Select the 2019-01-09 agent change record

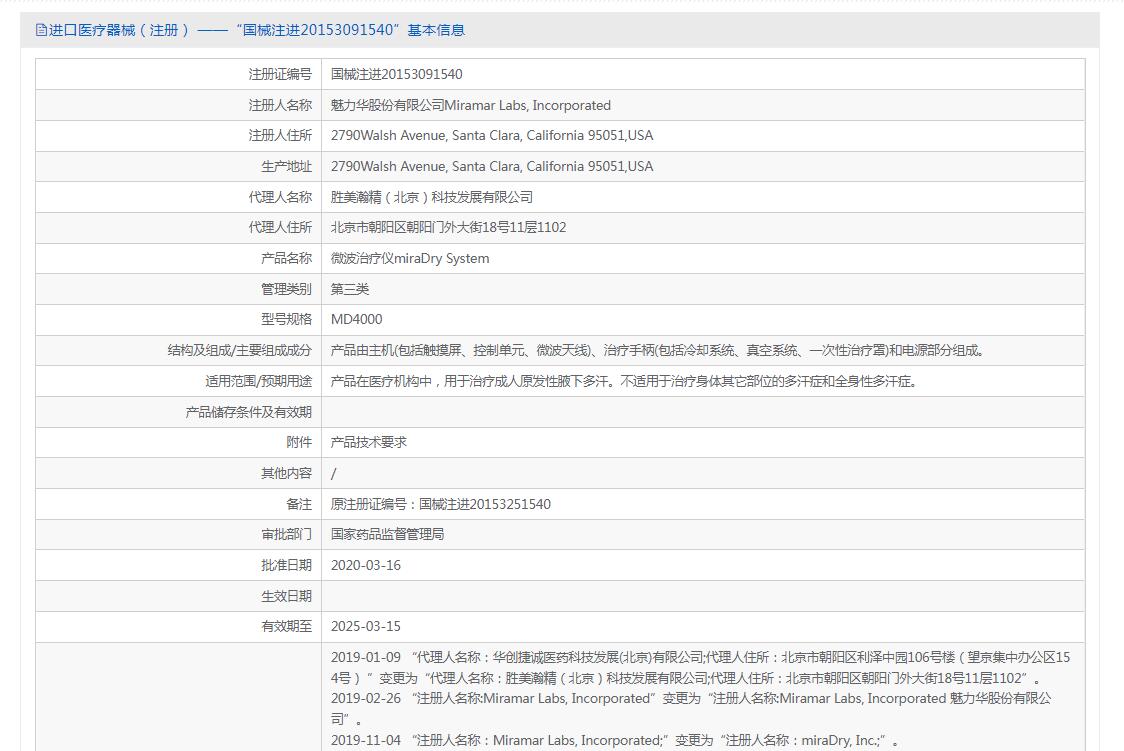[700, 667]
